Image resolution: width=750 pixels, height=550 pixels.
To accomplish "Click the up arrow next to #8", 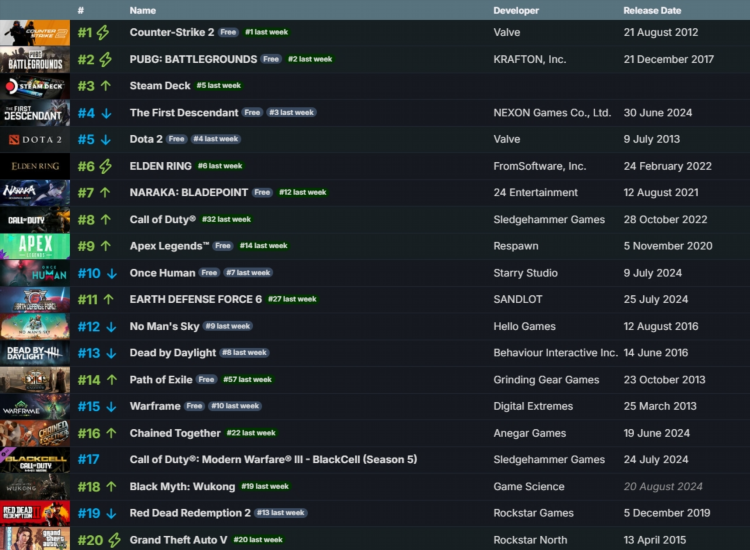I will click(x=106, y=220).
